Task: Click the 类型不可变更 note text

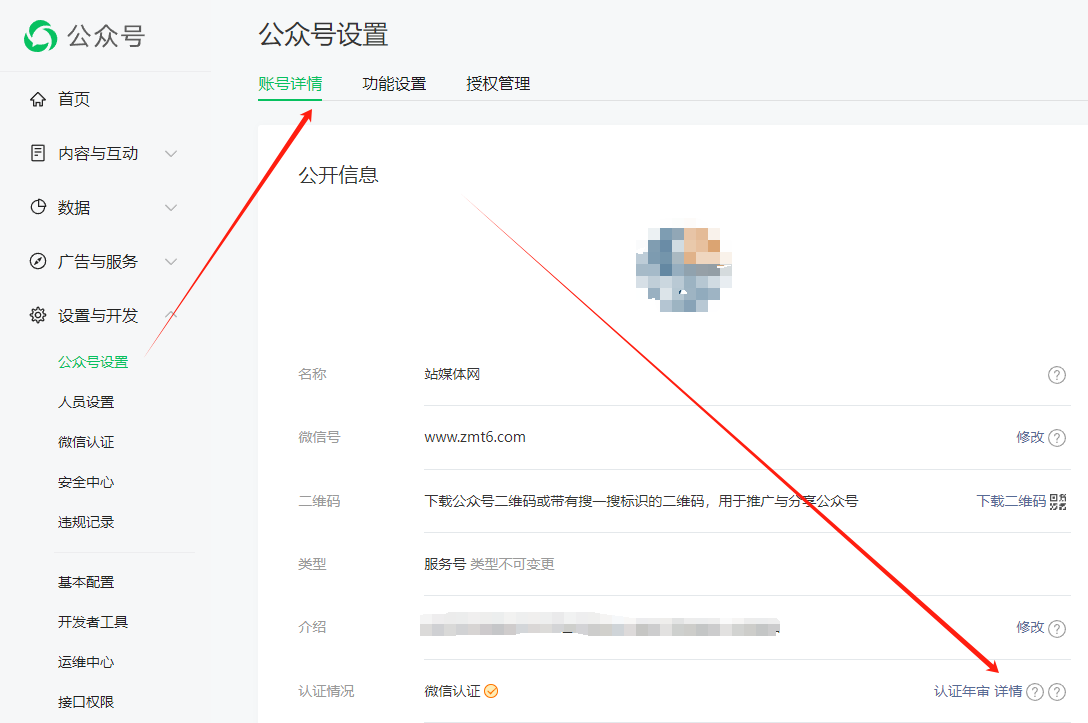Action: click(512, 564)
